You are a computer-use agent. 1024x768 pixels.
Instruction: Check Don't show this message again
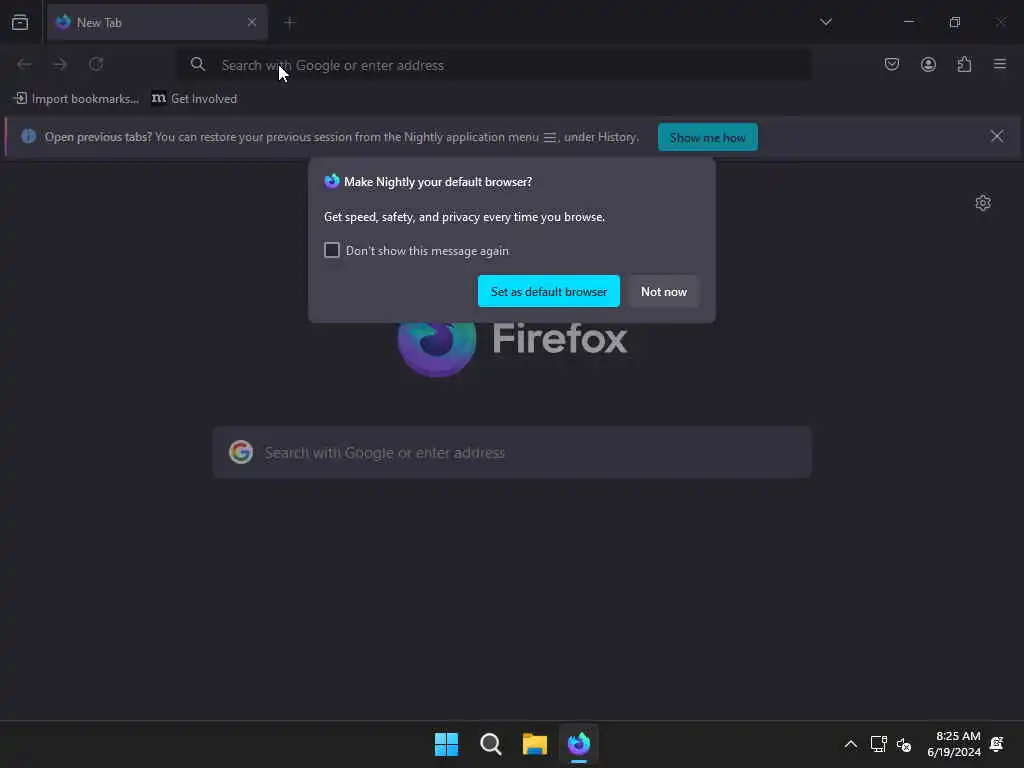pyautogui.click(x=332, y=250)
